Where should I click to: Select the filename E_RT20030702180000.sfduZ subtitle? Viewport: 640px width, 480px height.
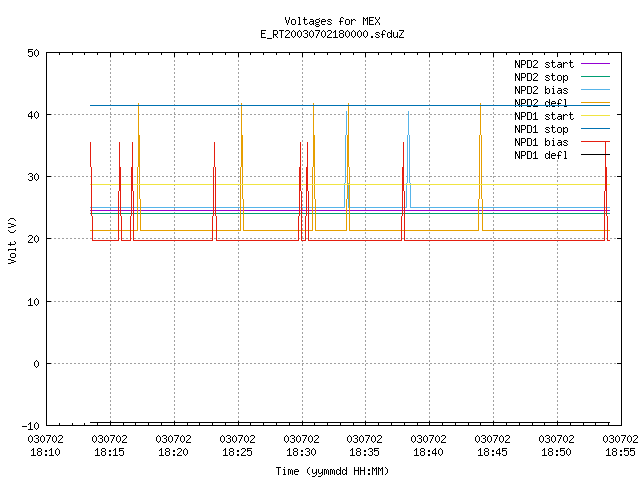pyautogui.click(x=332, y=34)
